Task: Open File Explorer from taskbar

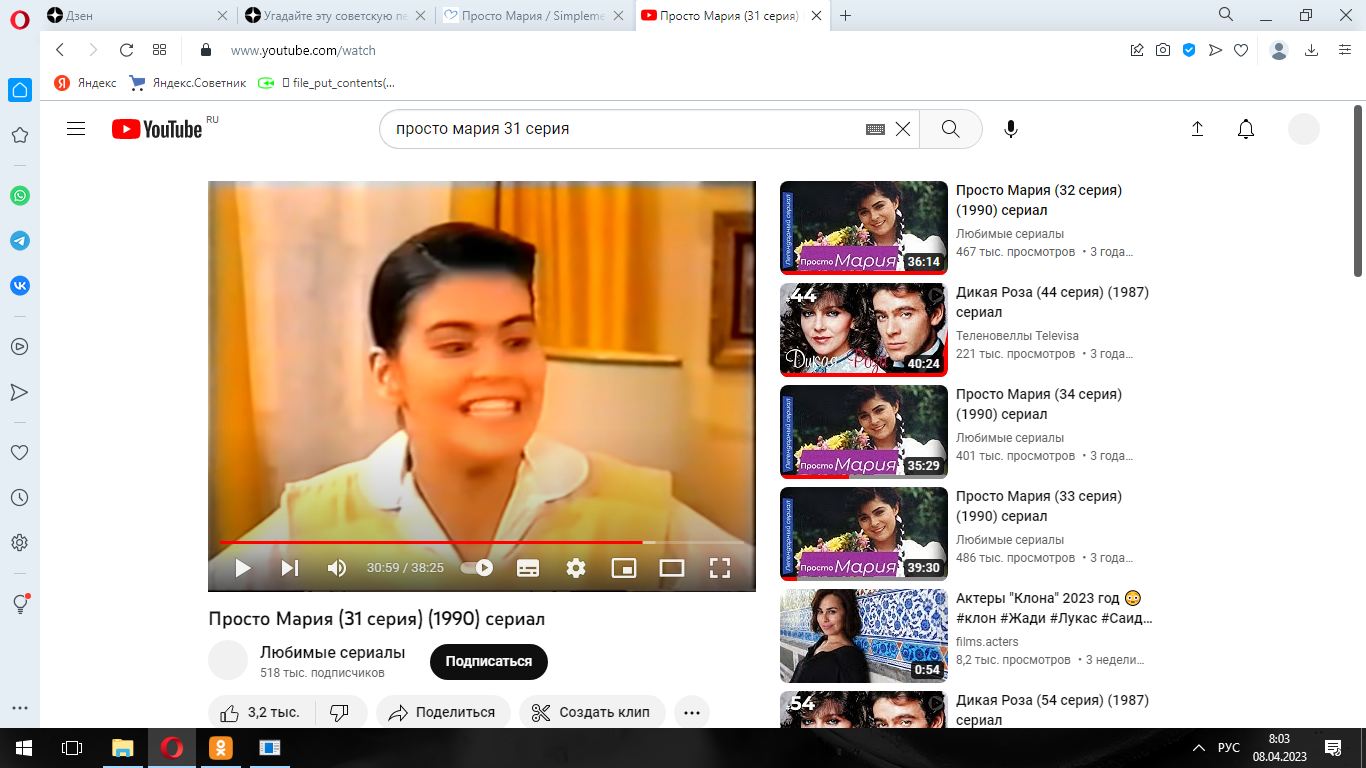Action: [122, 747]
